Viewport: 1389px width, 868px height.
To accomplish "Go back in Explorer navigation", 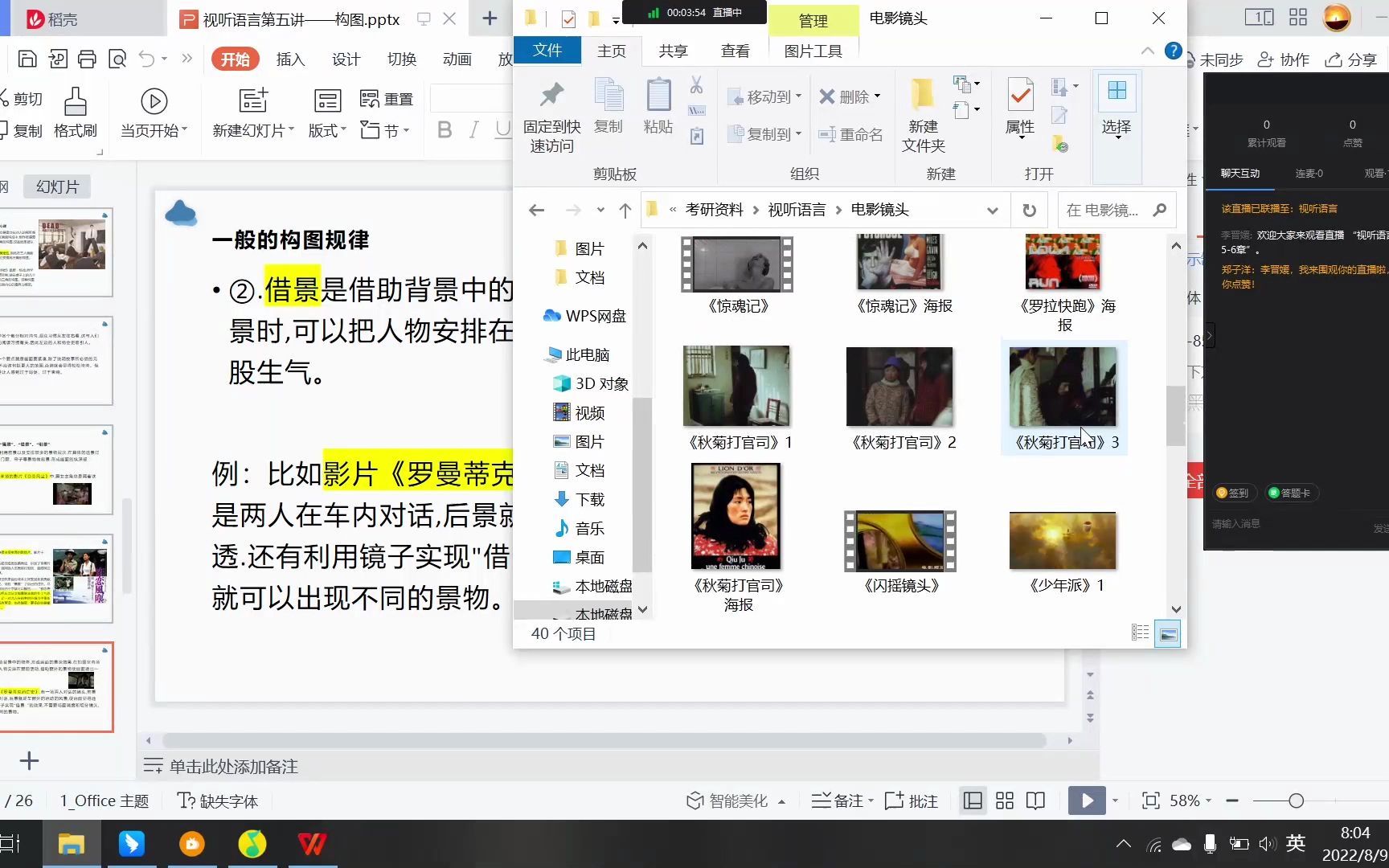I will [x=536, y=210].
